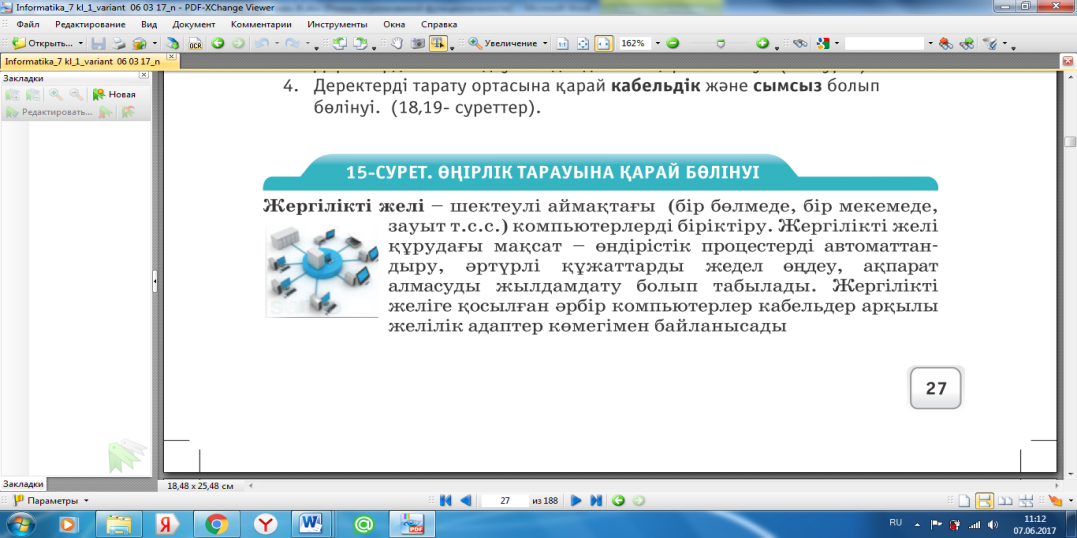Find next match binoculars icon

pyautogui.click(x=967, y=43)
